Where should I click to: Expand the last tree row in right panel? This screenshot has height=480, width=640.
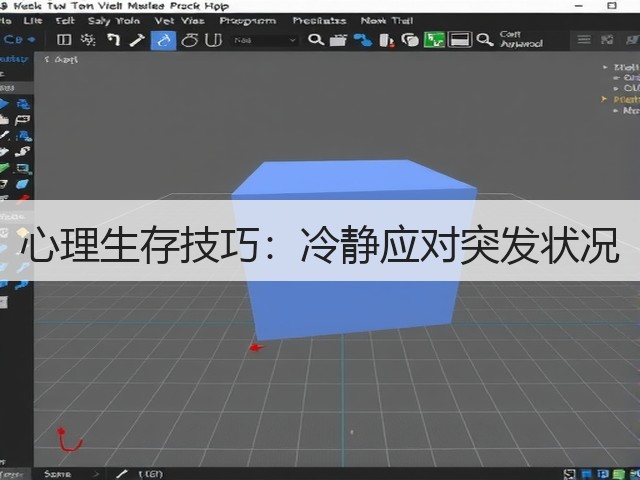(616, 110)
